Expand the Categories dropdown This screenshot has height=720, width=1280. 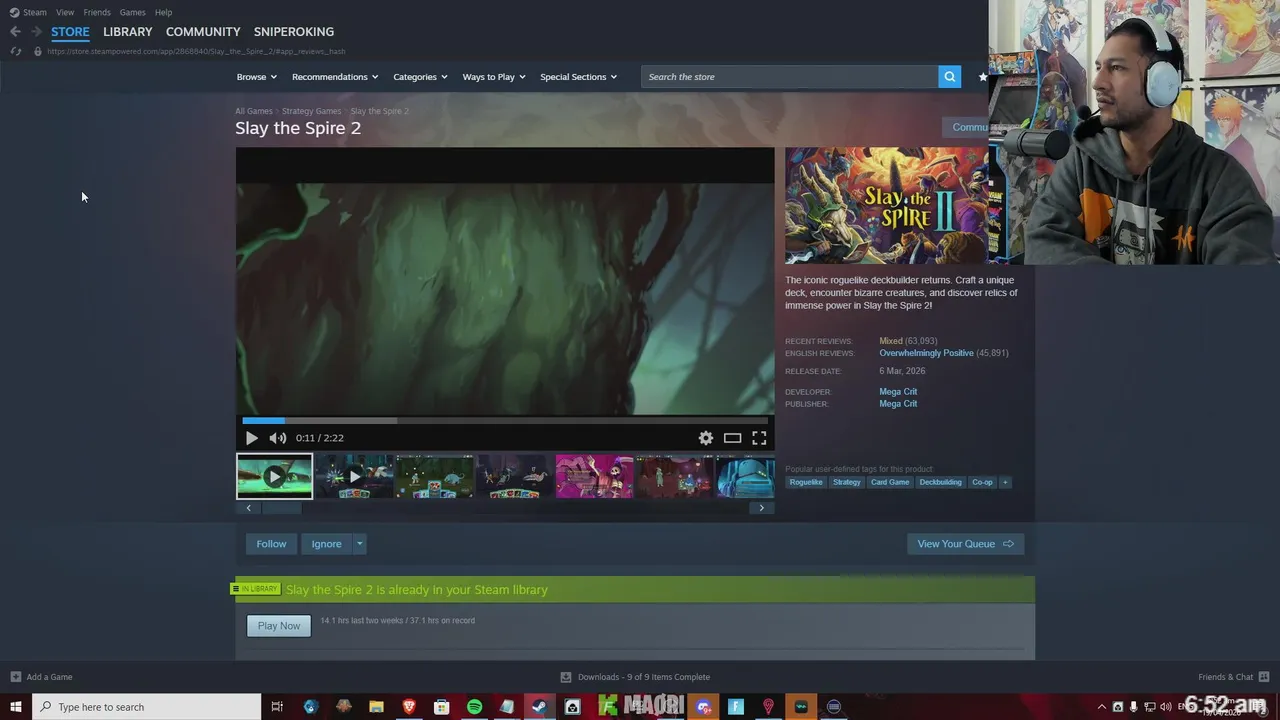420,77
